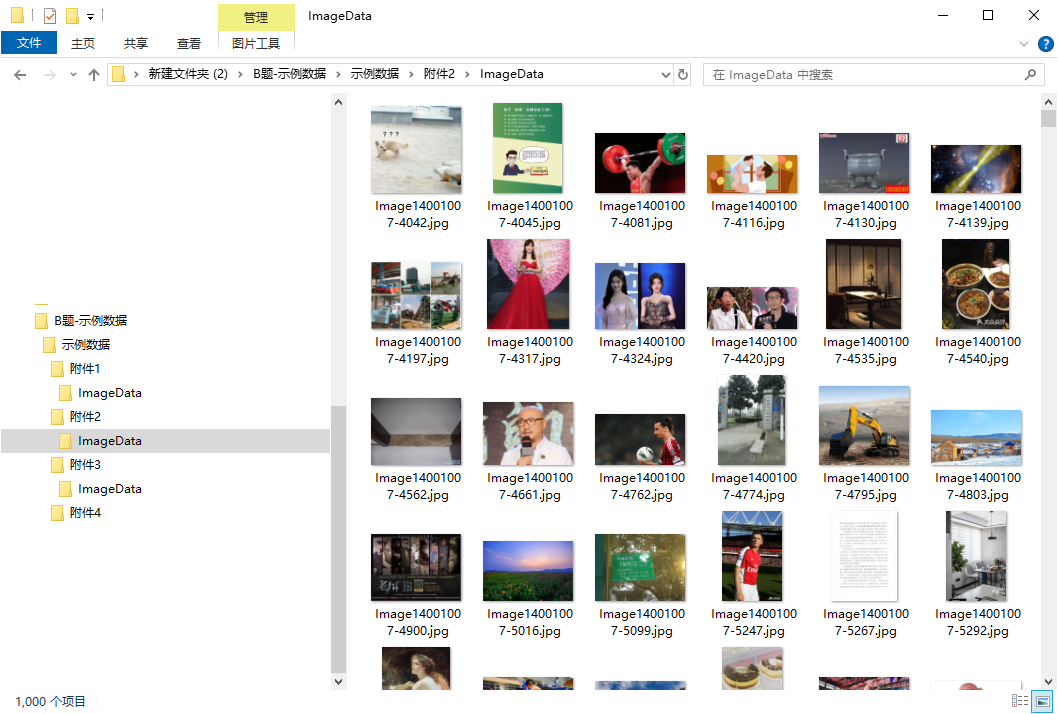Select 附件4 folder in the tree
Image resolution: width=1058 pixels, height=714 pixels.
(84, 513)
